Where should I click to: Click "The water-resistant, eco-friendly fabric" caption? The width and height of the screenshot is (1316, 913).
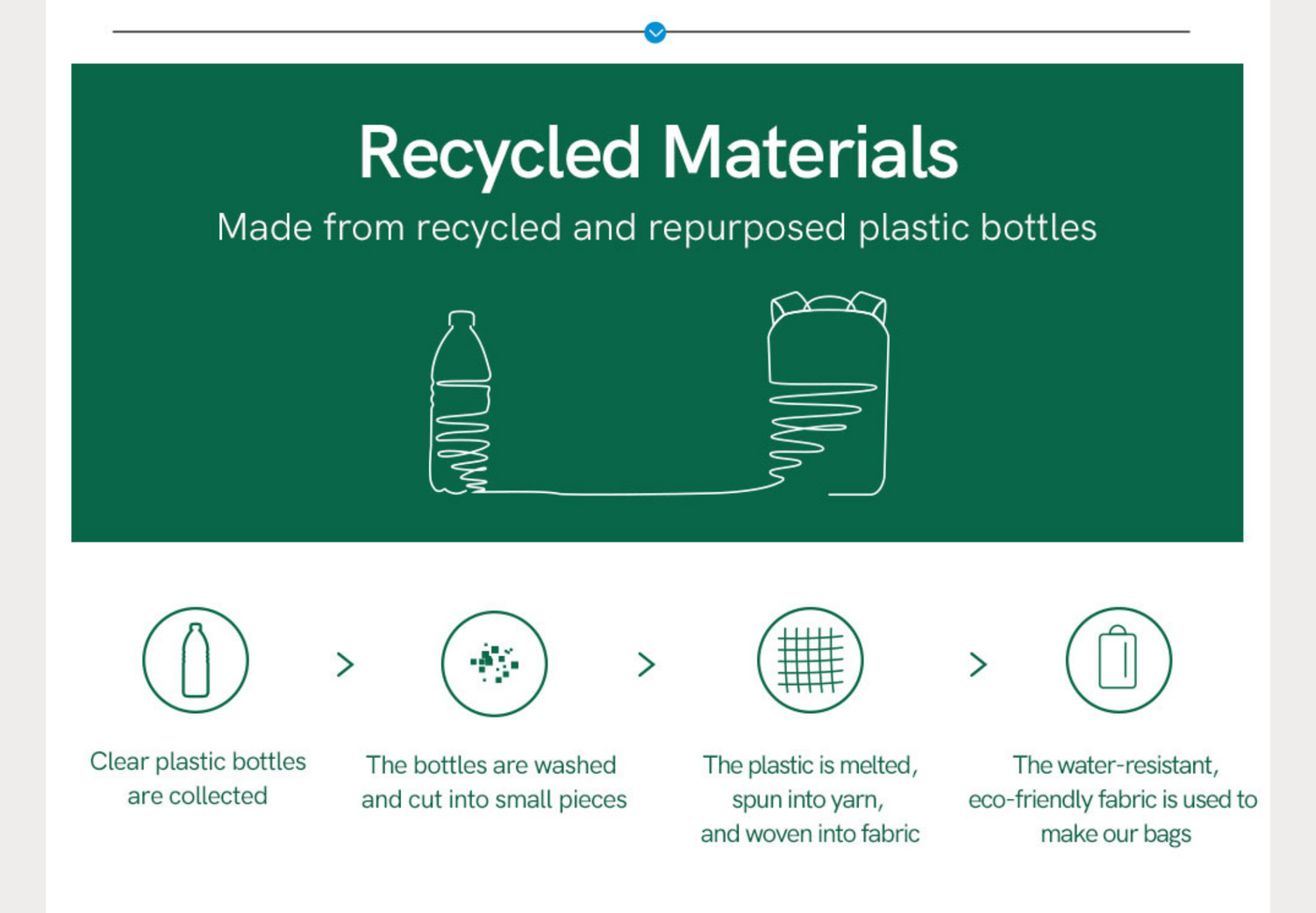pos(1113,799)
